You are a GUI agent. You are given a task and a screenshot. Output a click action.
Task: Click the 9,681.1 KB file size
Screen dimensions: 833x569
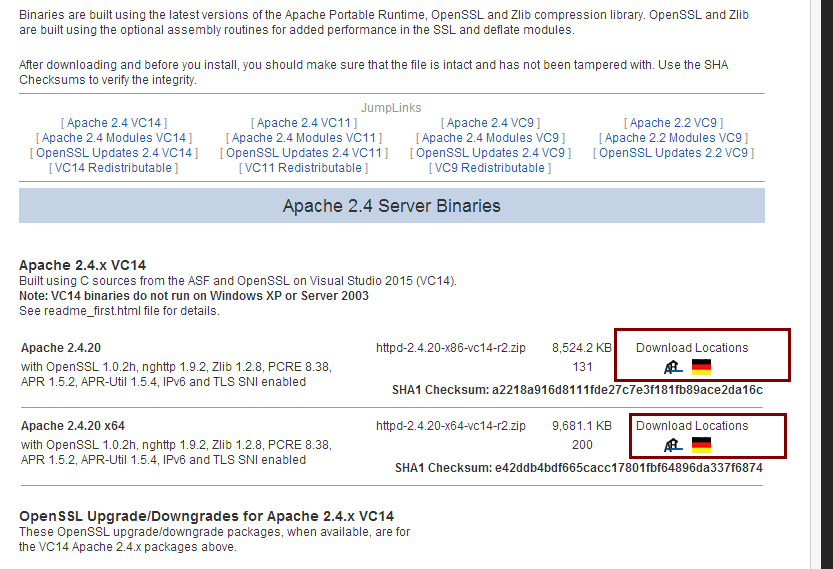[582, 426]
